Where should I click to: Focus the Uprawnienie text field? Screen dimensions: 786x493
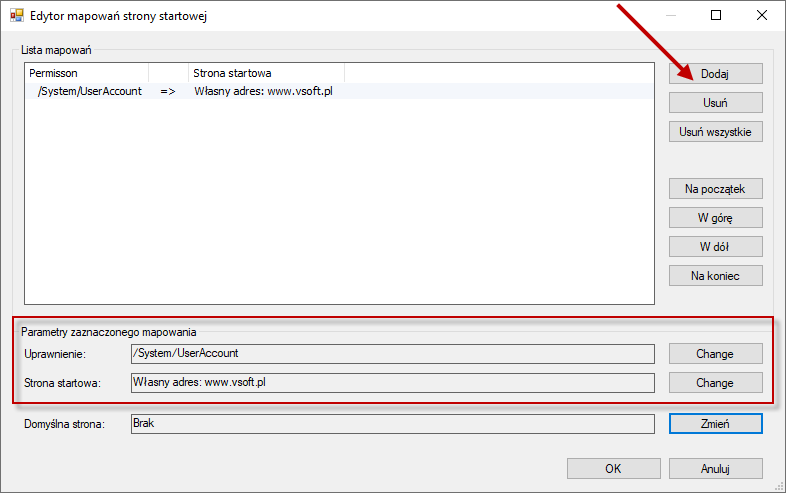click(x=392, y=354)
